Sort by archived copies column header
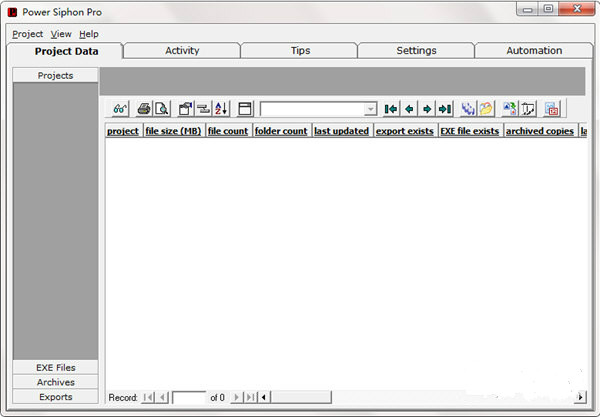Screen dimensions: 600x417 (x=540, y=131)
